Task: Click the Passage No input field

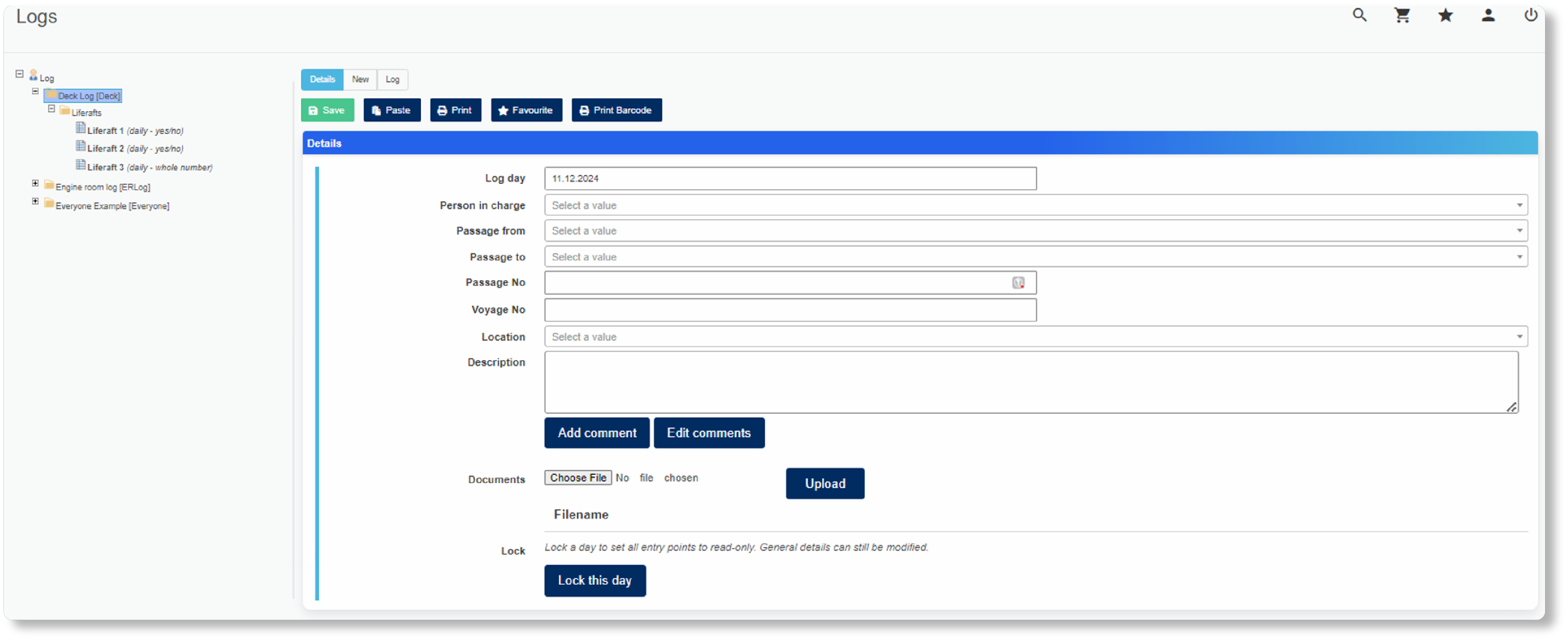Action: tap(790, 283)
